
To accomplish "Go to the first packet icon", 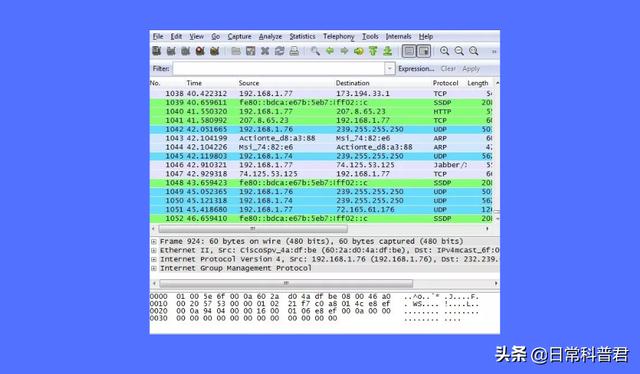I will click(x=373, y=51).
